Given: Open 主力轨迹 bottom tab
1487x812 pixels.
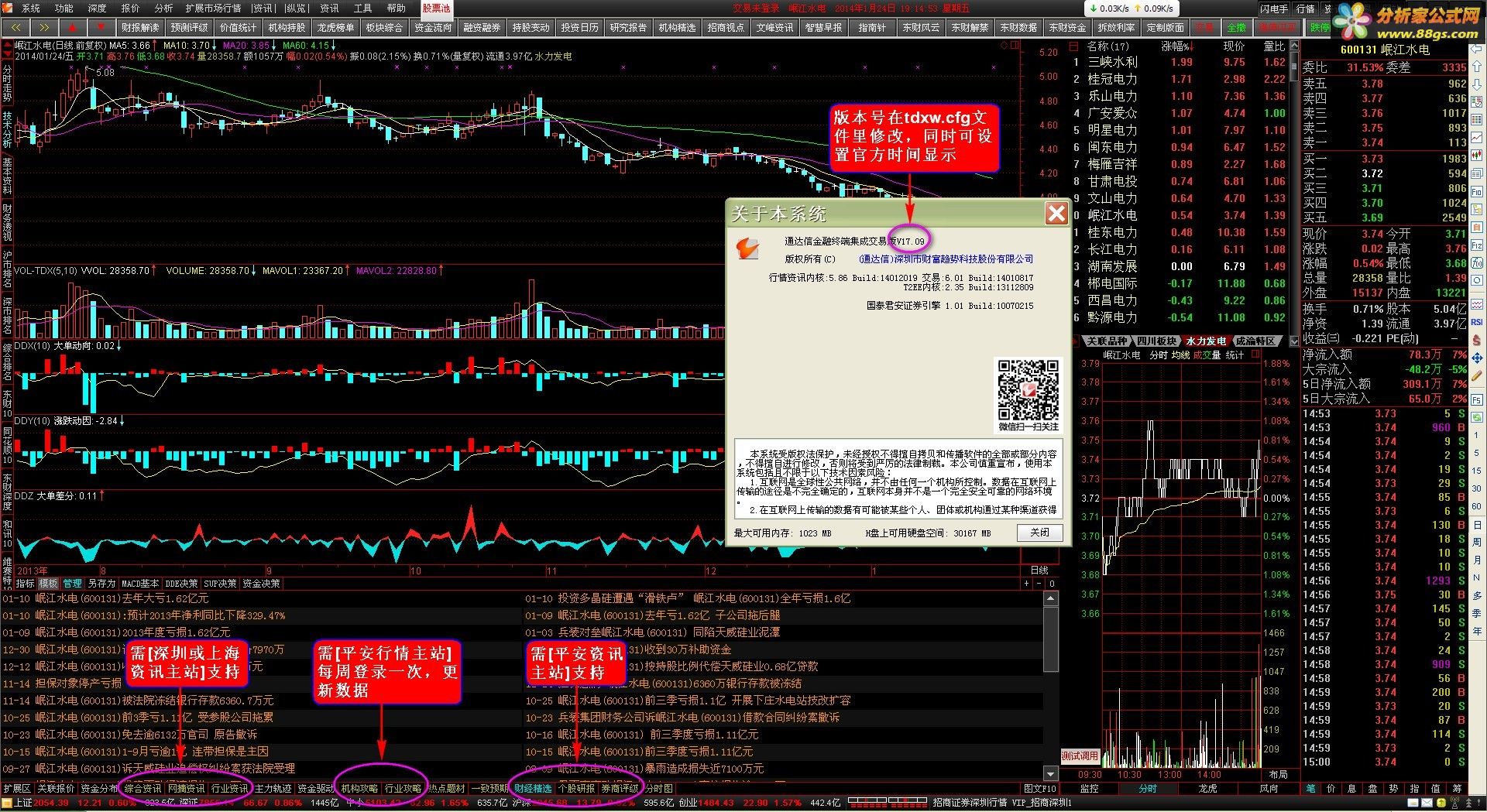Looking at the screenshot, I should [x=273, y=789].
